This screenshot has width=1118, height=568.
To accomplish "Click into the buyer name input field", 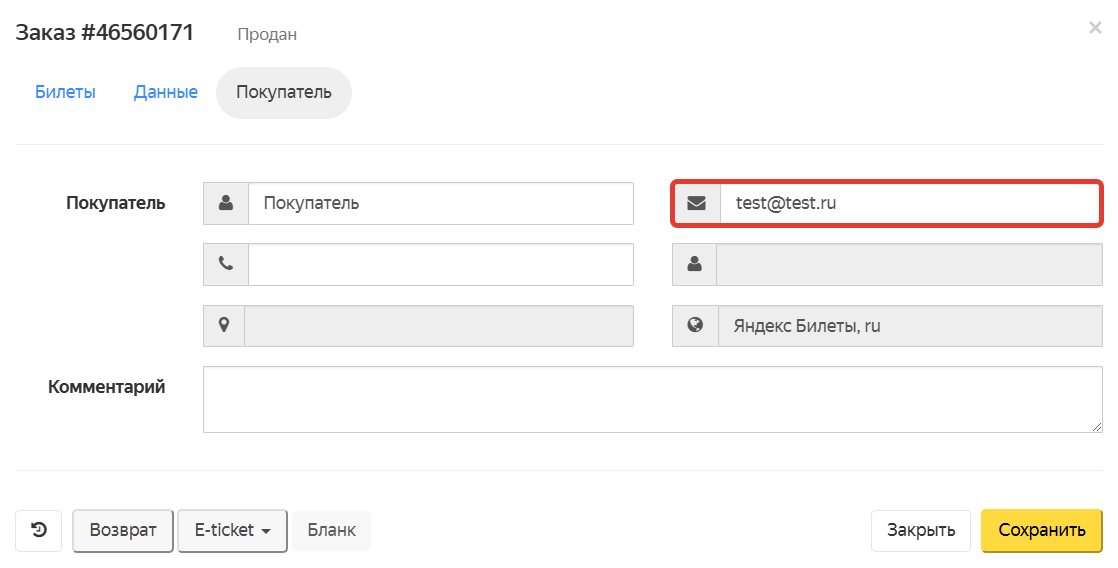I will click(440, 203).
